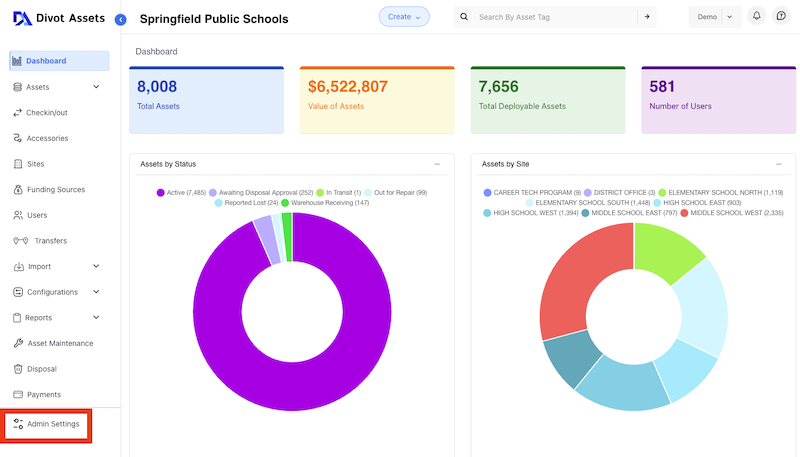Viewport: 800px width, 457px height.
Task: Go to Asset Maintenance page
Action: pyautogui.click(x=59, y=344)
